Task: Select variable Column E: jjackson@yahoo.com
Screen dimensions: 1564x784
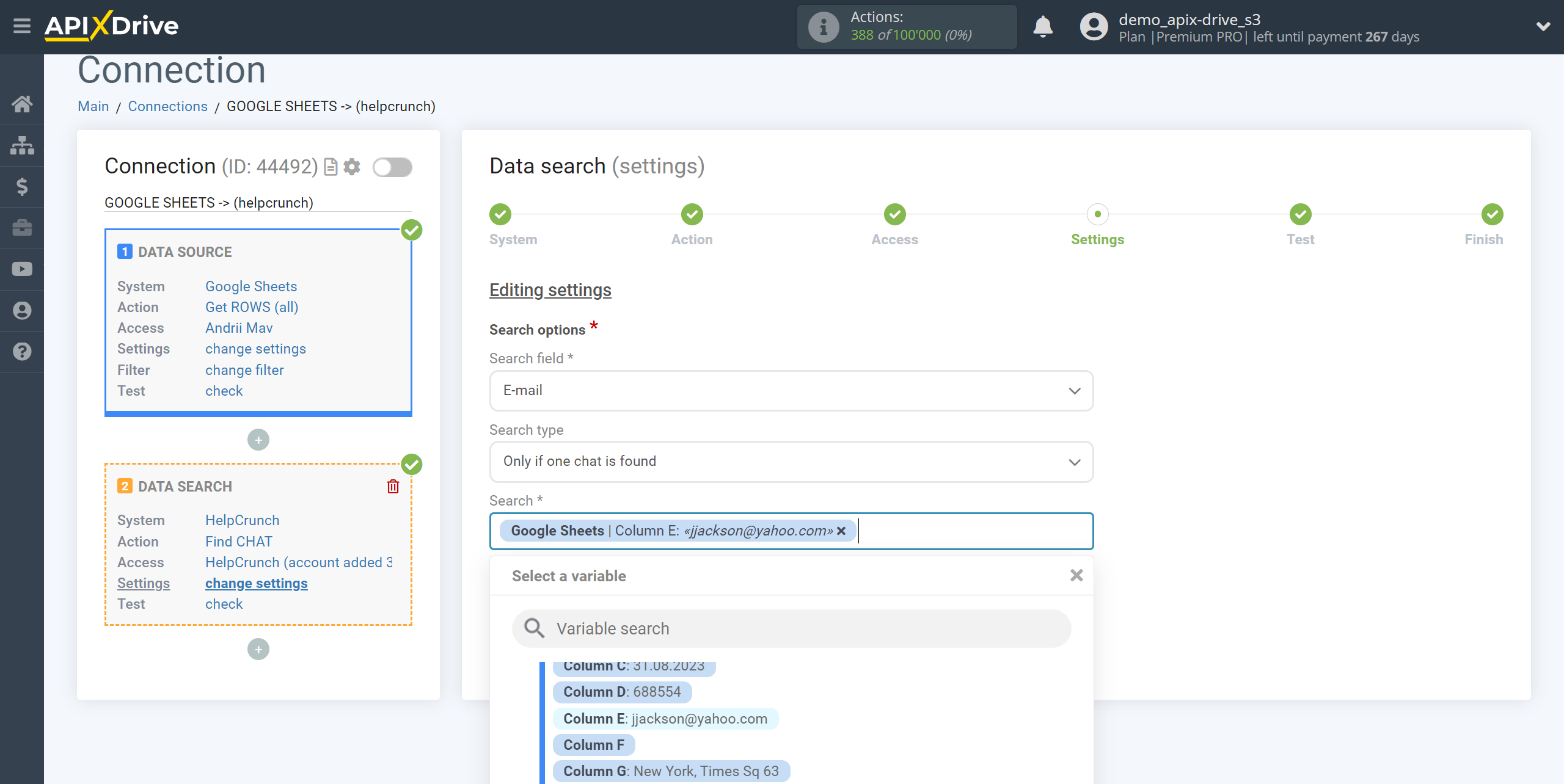Action: [x=665, y=719]
